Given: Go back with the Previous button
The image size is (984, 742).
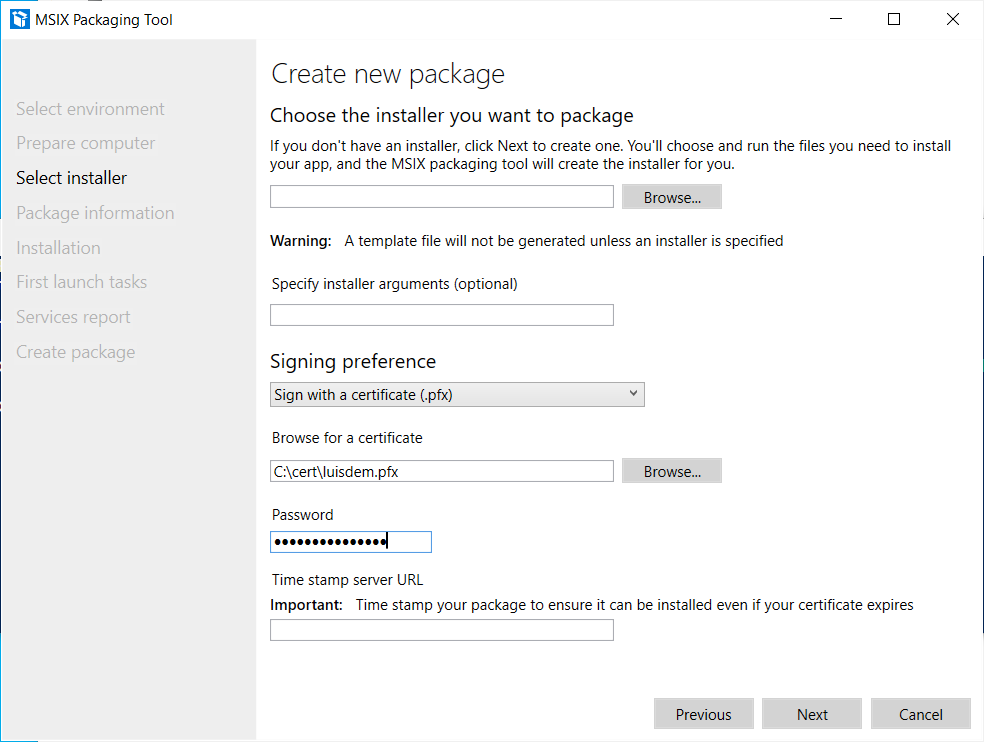Looking at the screenshot, I should coord(703,714).
